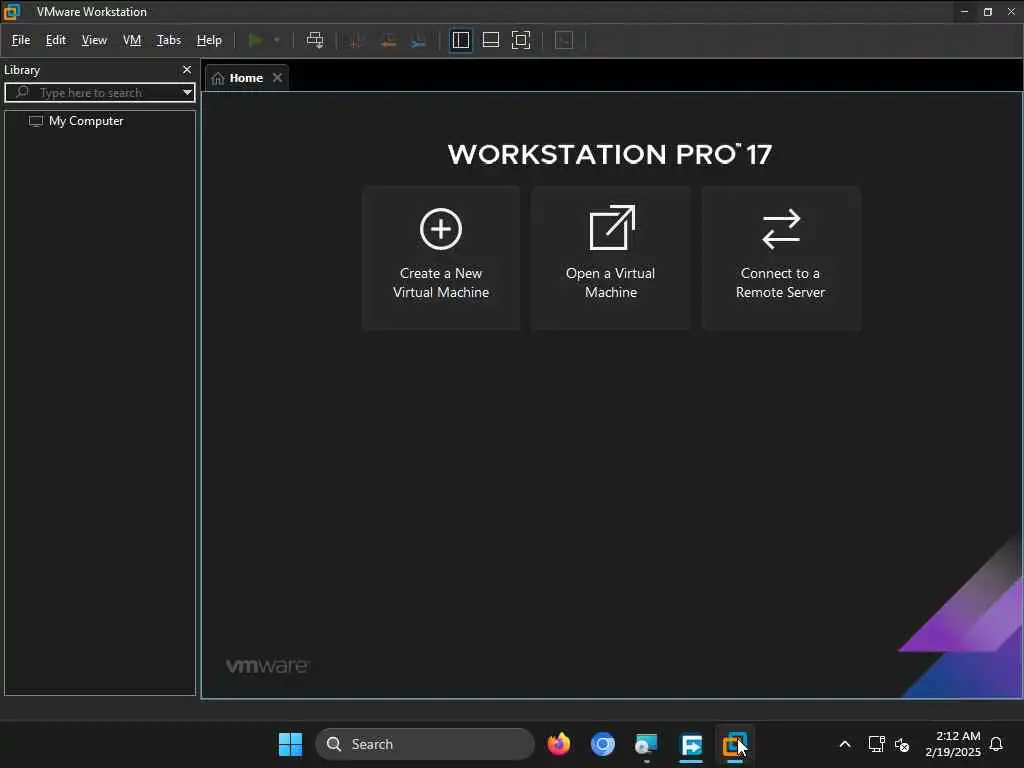Click Open a Virtual Machine
This screenshot has width=1024, height=768.
611,258
